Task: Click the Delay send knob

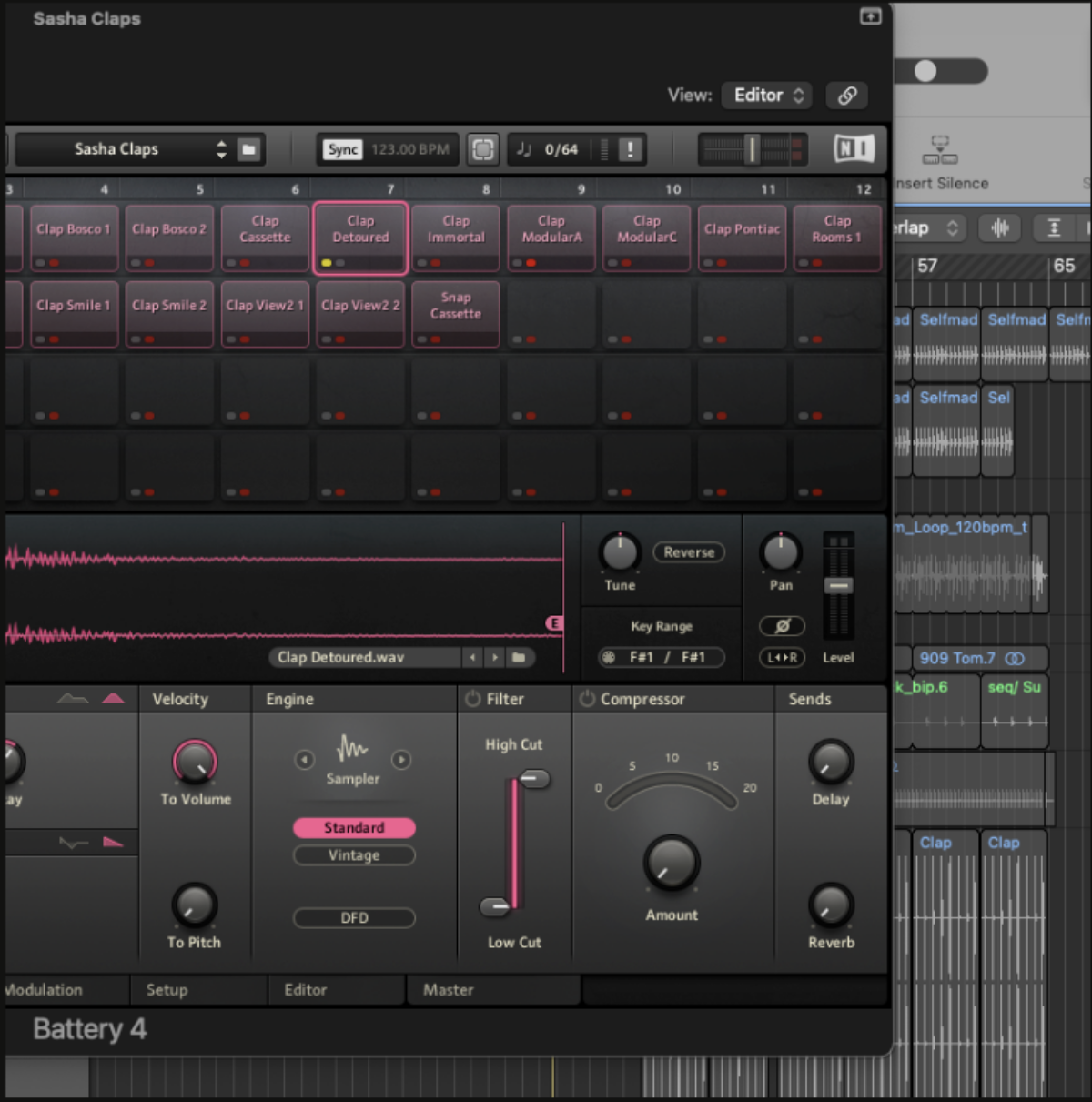Action: 831,763
